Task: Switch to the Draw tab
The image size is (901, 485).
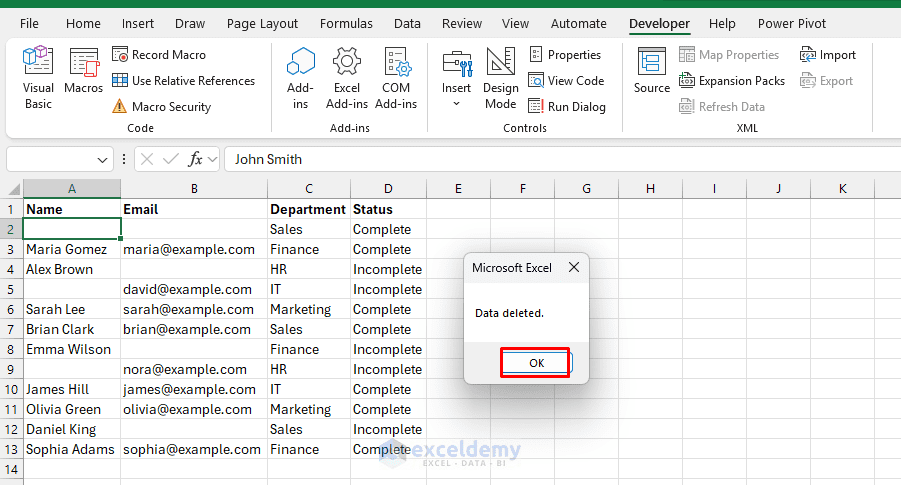Action: click(x=190, y=24)
